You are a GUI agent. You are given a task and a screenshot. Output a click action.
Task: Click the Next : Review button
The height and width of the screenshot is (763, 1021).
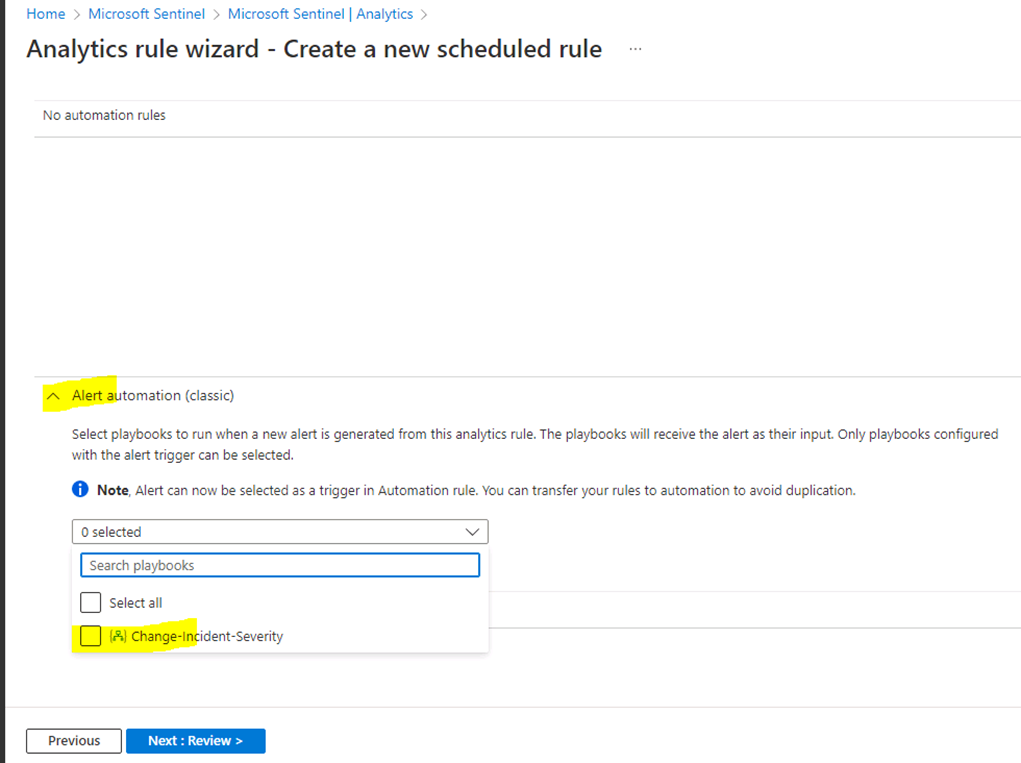[196, 740]
